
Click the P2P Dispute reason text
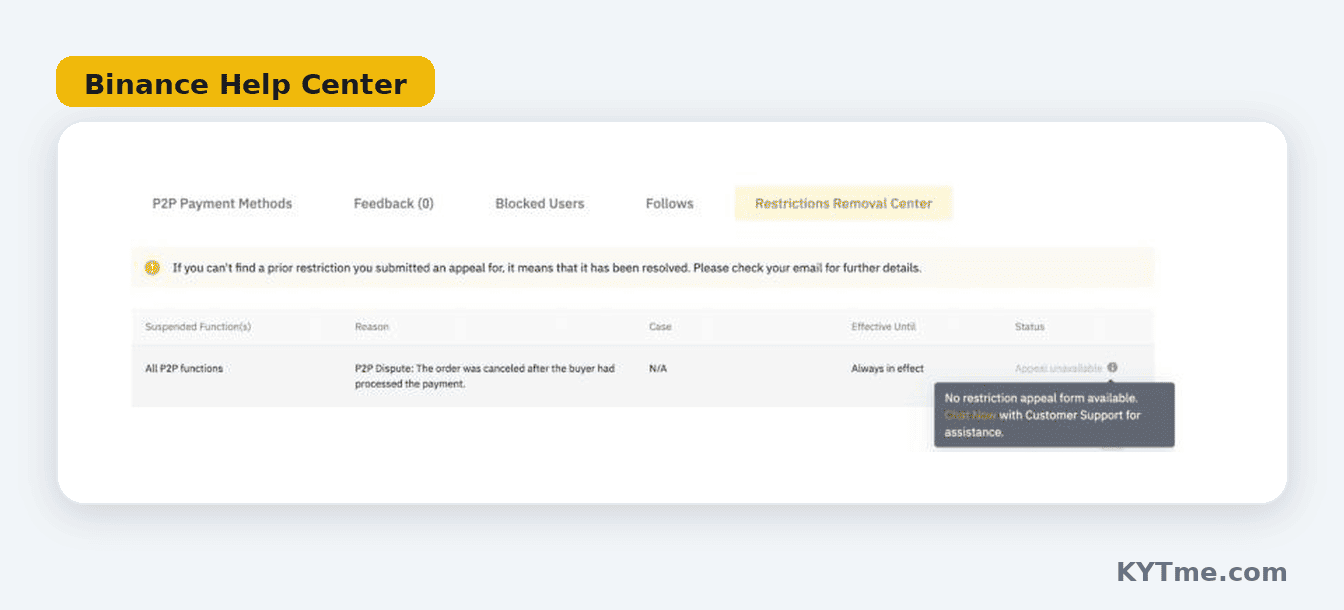485,376
